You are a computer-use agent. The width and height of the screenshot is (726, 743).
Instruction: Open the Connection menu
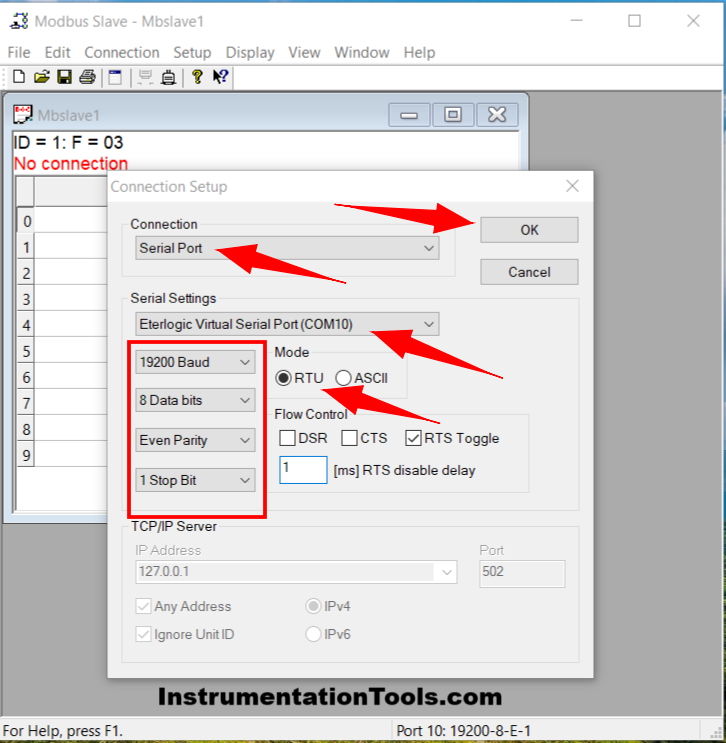tap(122, 52)
